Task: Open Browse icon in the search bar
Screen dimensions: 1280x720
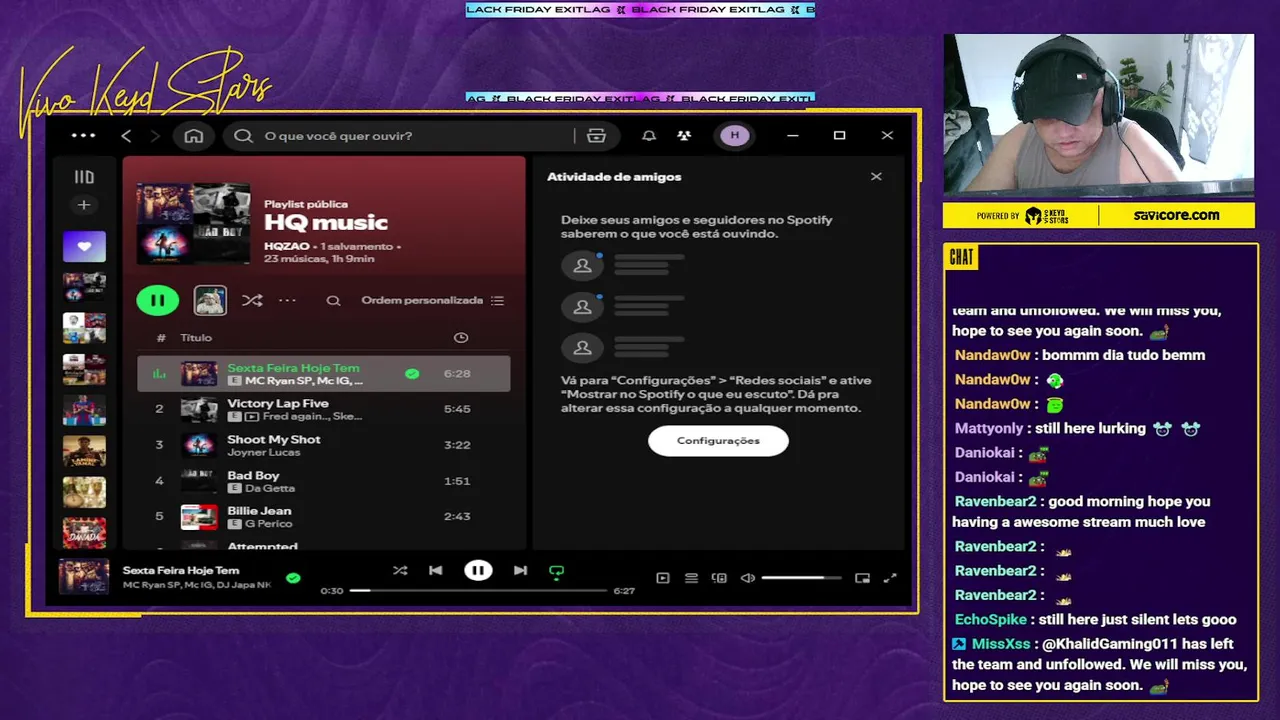Action: 596,136
